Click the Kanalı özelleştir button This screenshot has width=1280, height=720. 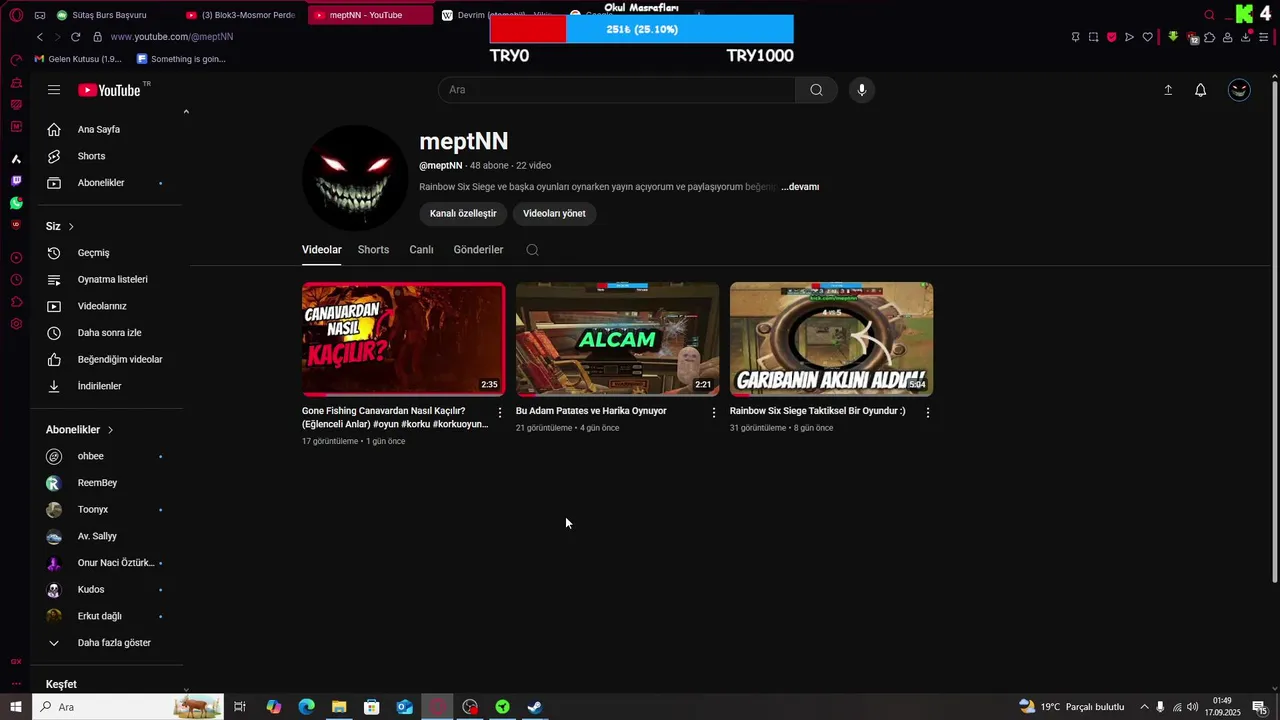tap(463, 213)
